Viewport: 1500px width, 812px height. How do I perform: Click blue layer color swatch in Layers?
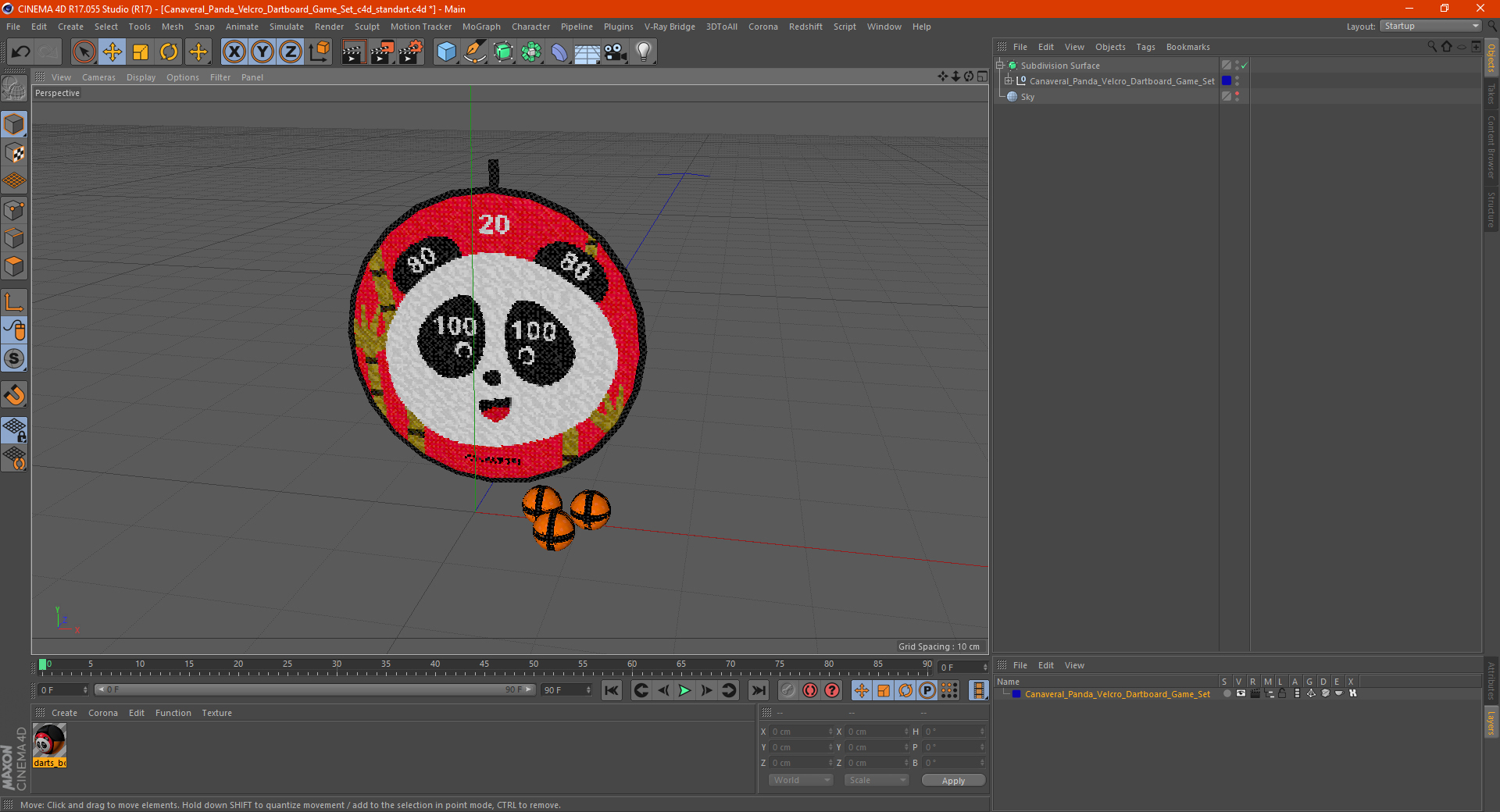tap(1016, 693)
